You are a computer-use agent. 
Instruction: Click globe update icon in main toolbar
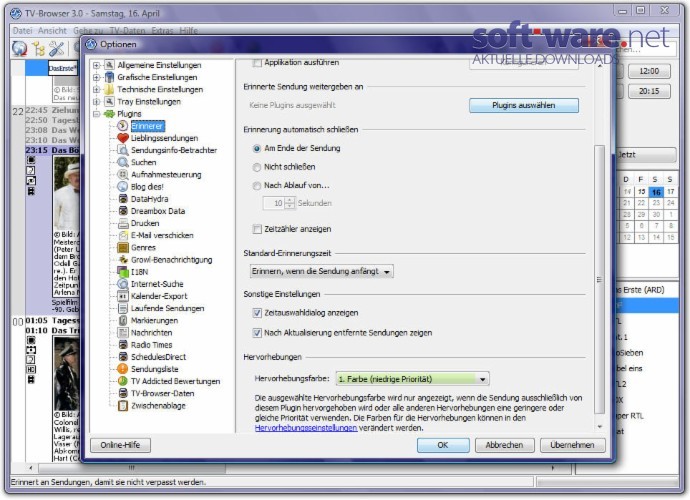(19, 48)
